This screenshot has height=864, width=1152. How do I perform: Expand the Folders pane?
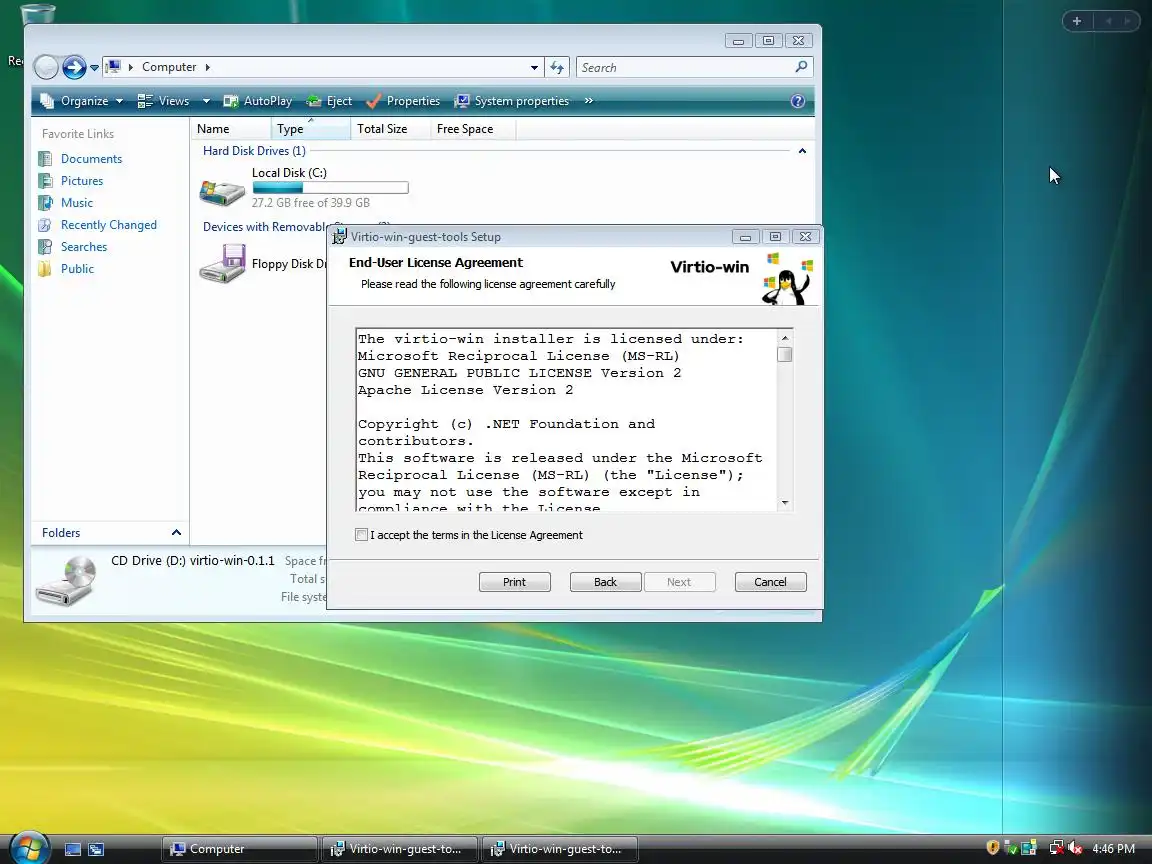176,533
